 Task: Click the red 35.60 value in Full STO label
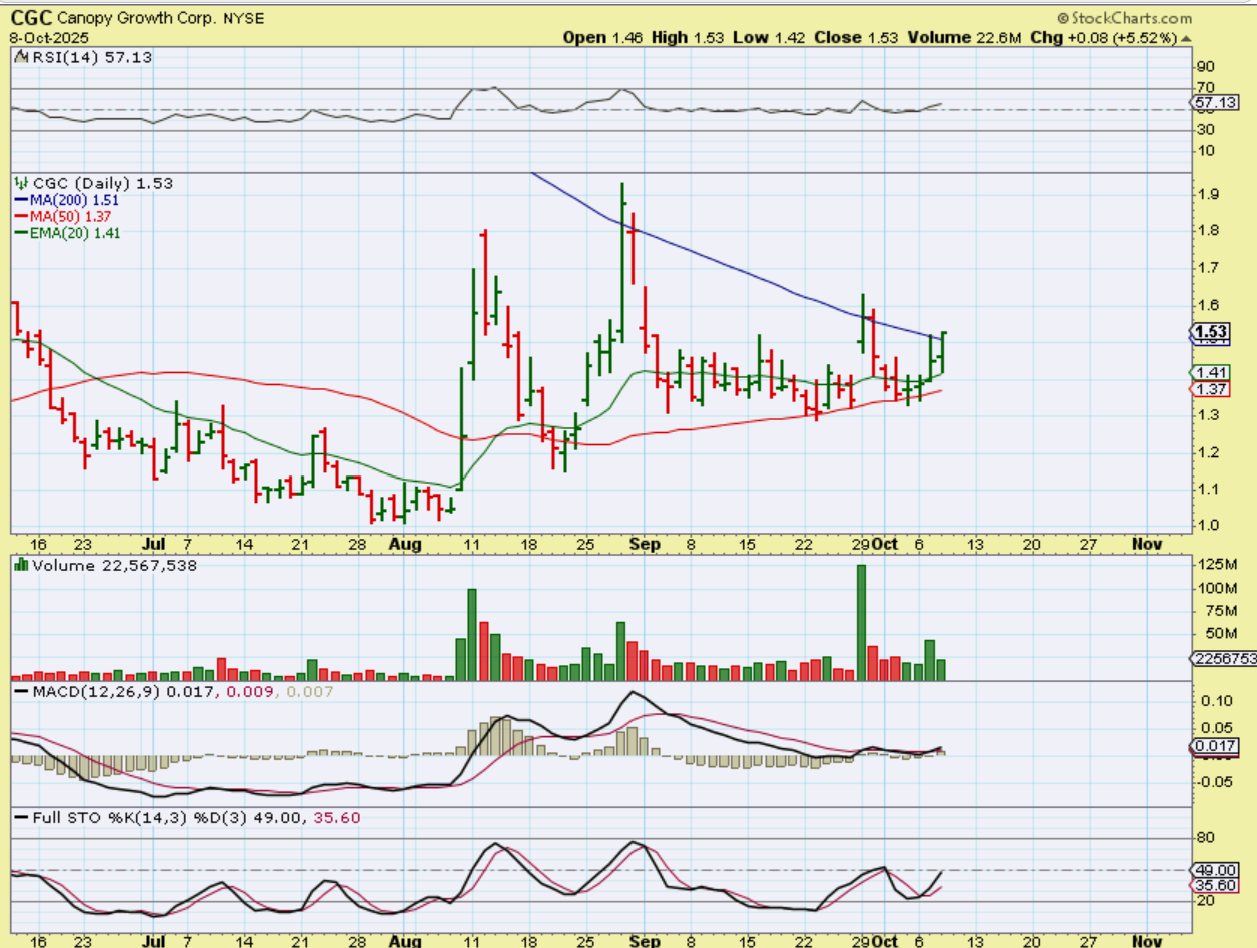(337, 818)
